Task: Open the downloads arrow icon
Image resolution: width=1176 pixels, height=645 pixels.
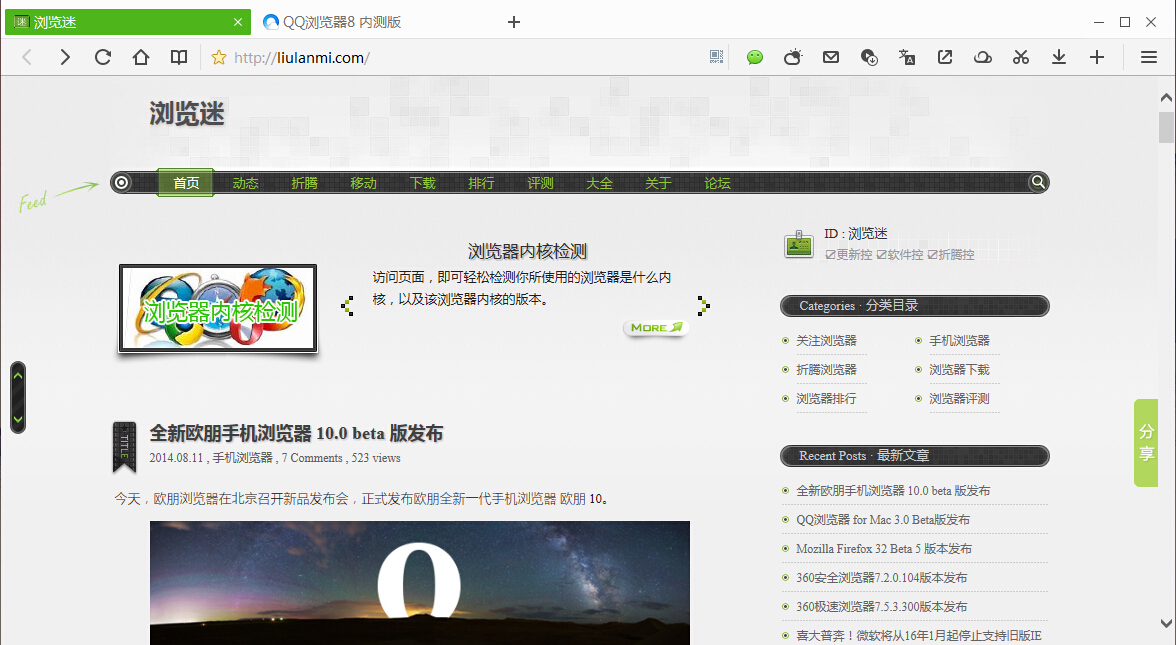Action: pos(1059,57)
